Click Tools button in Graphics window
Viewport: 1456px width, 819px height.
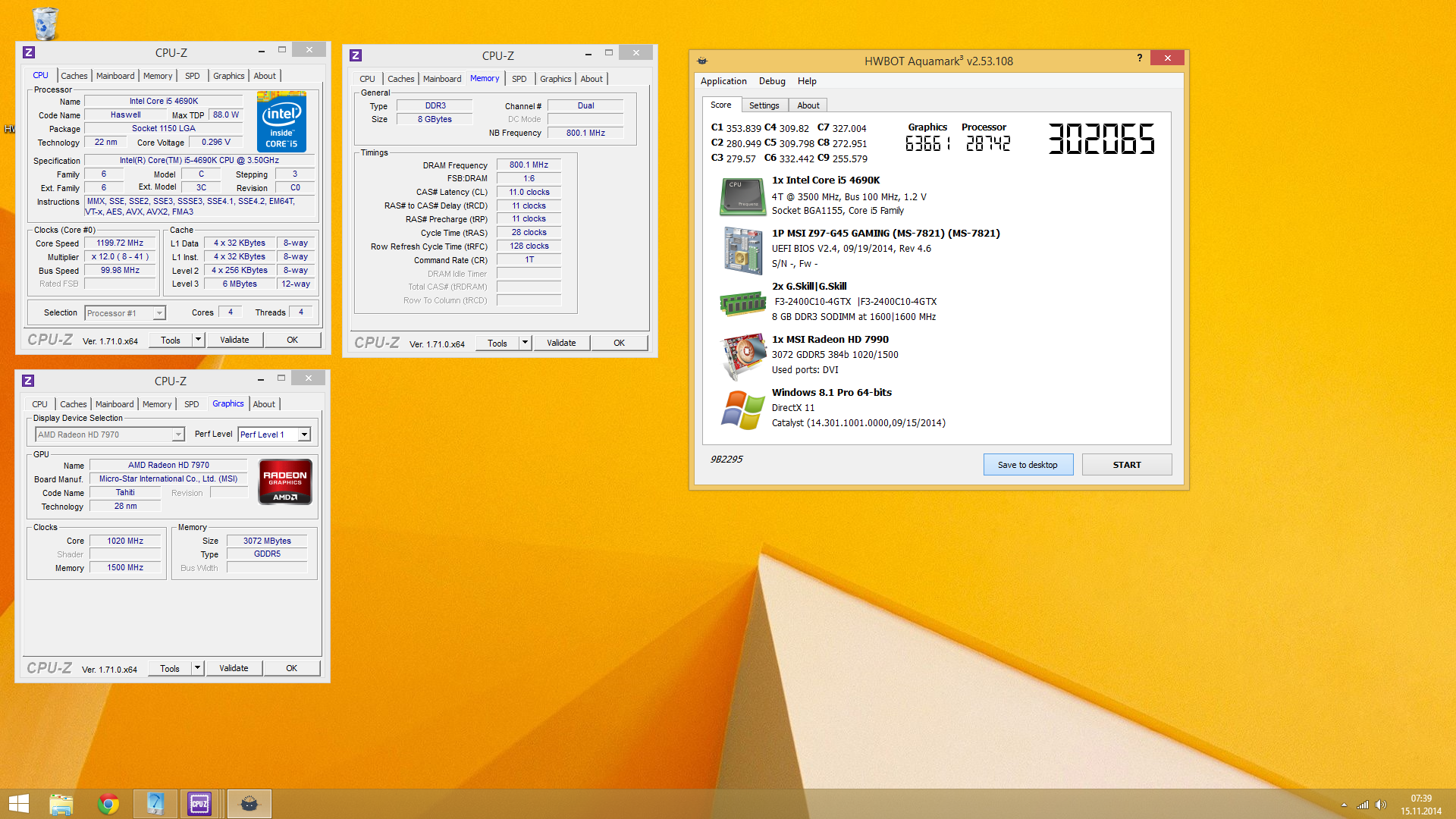coord(169,668)
